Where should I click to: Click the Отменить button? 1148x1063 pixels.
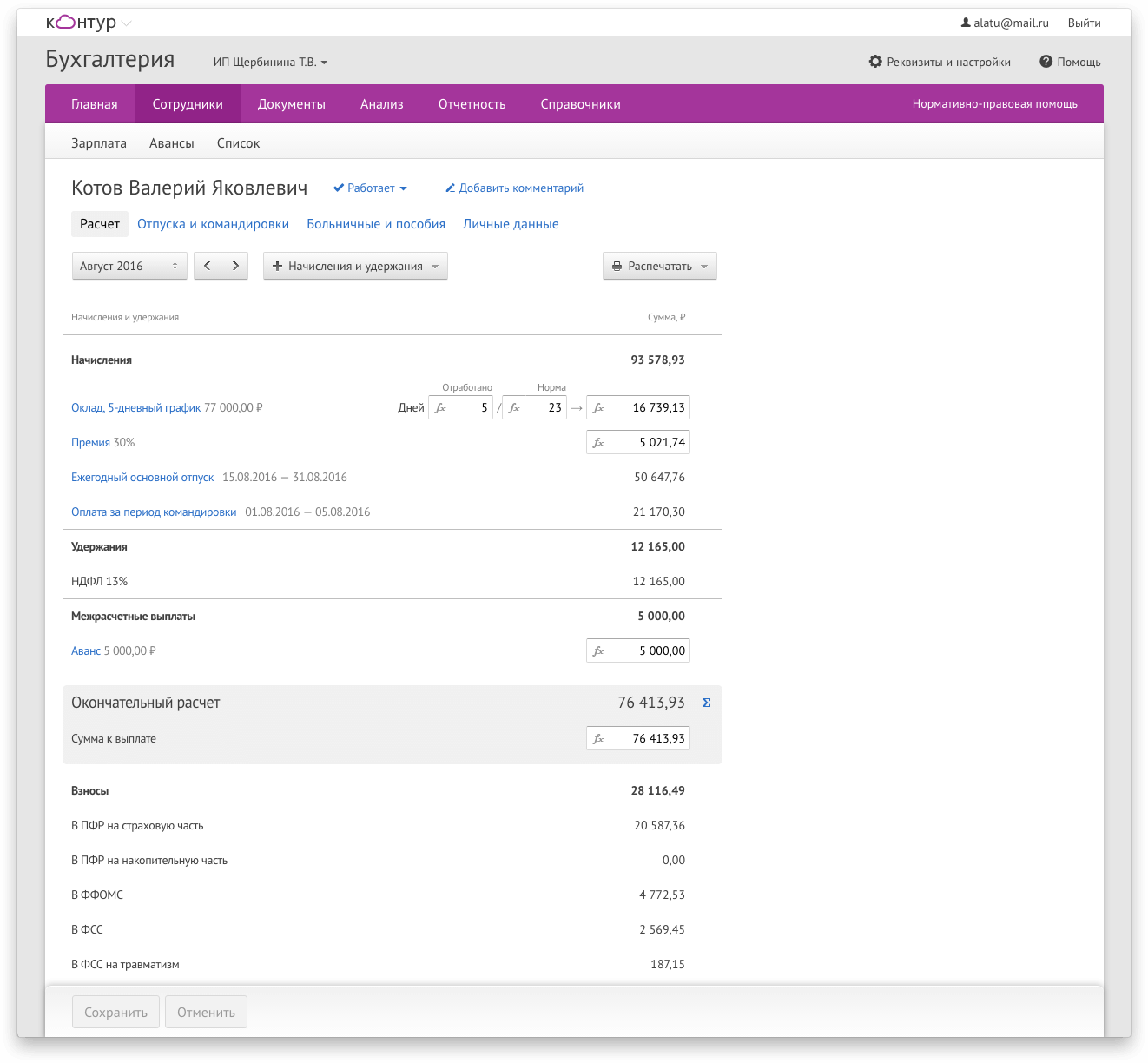click(x=207, y=1012)
